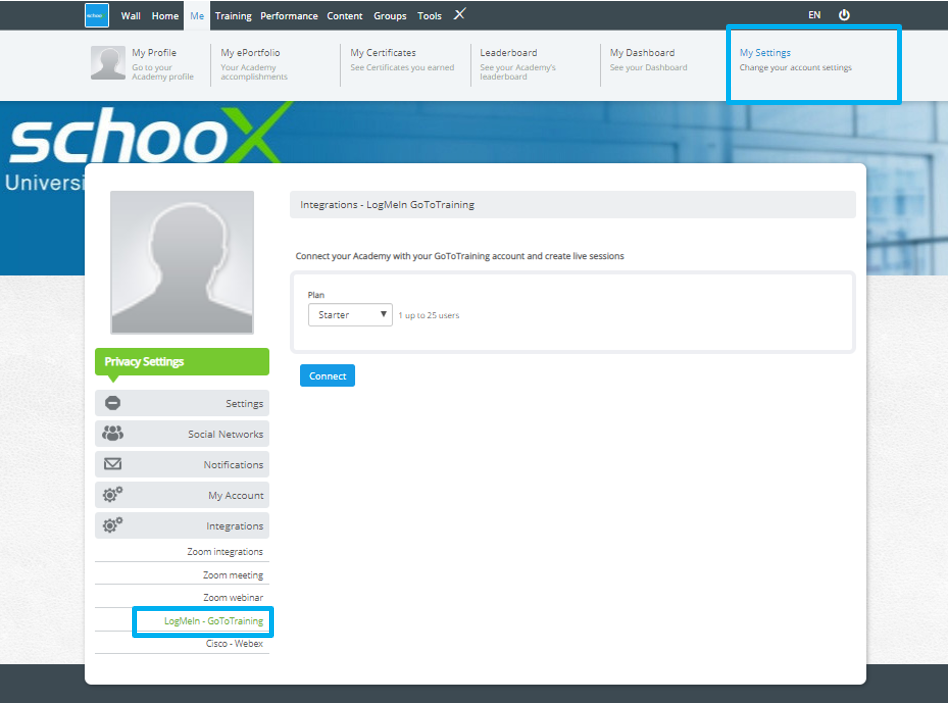The width and height of the screenshot is (948, 703).
Task: Open the Leaderboard link
Action: [x=508, y=53]
